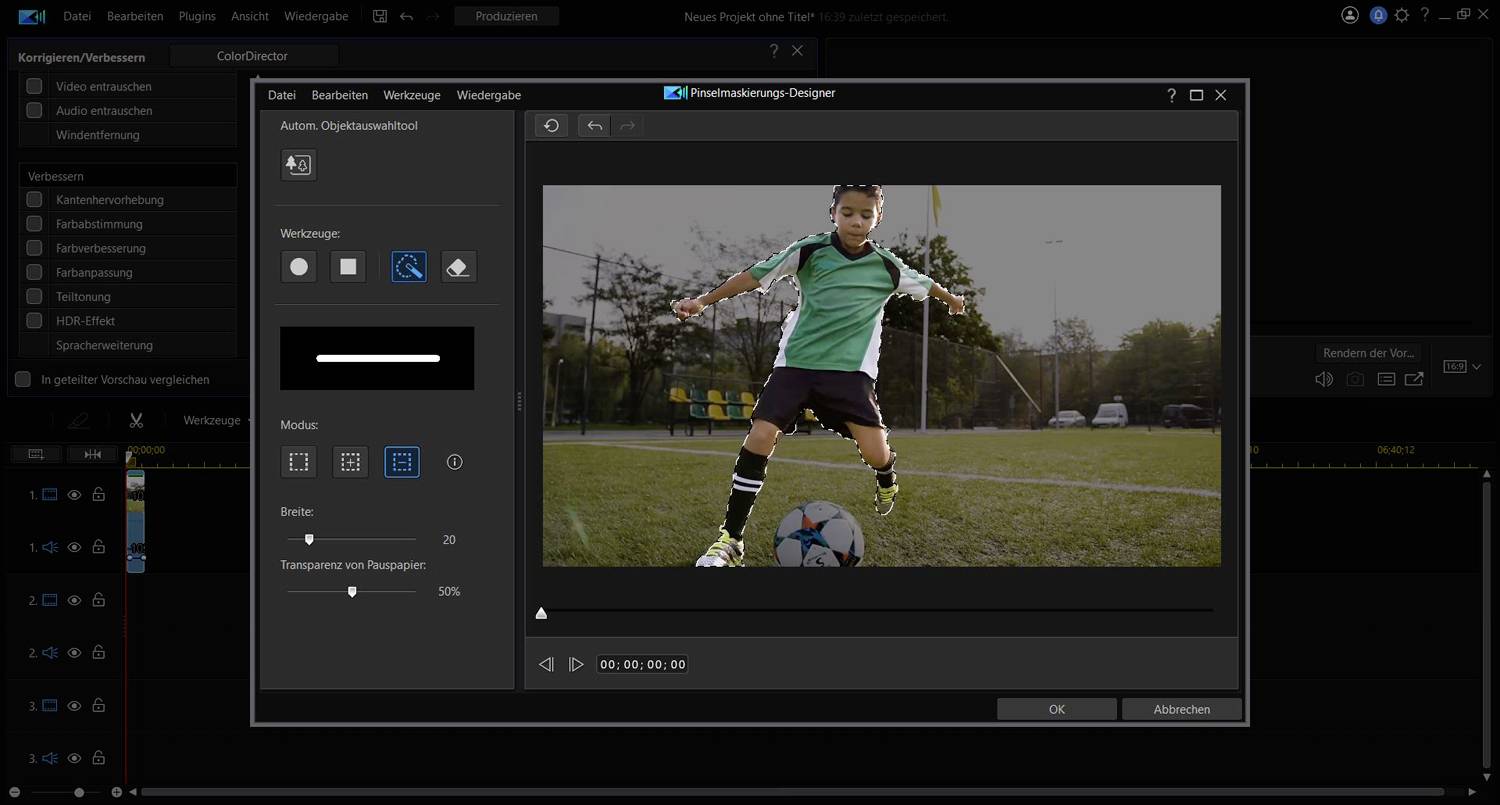Switch to the eraser tool
1500x805 pixels.
[458, 266]
